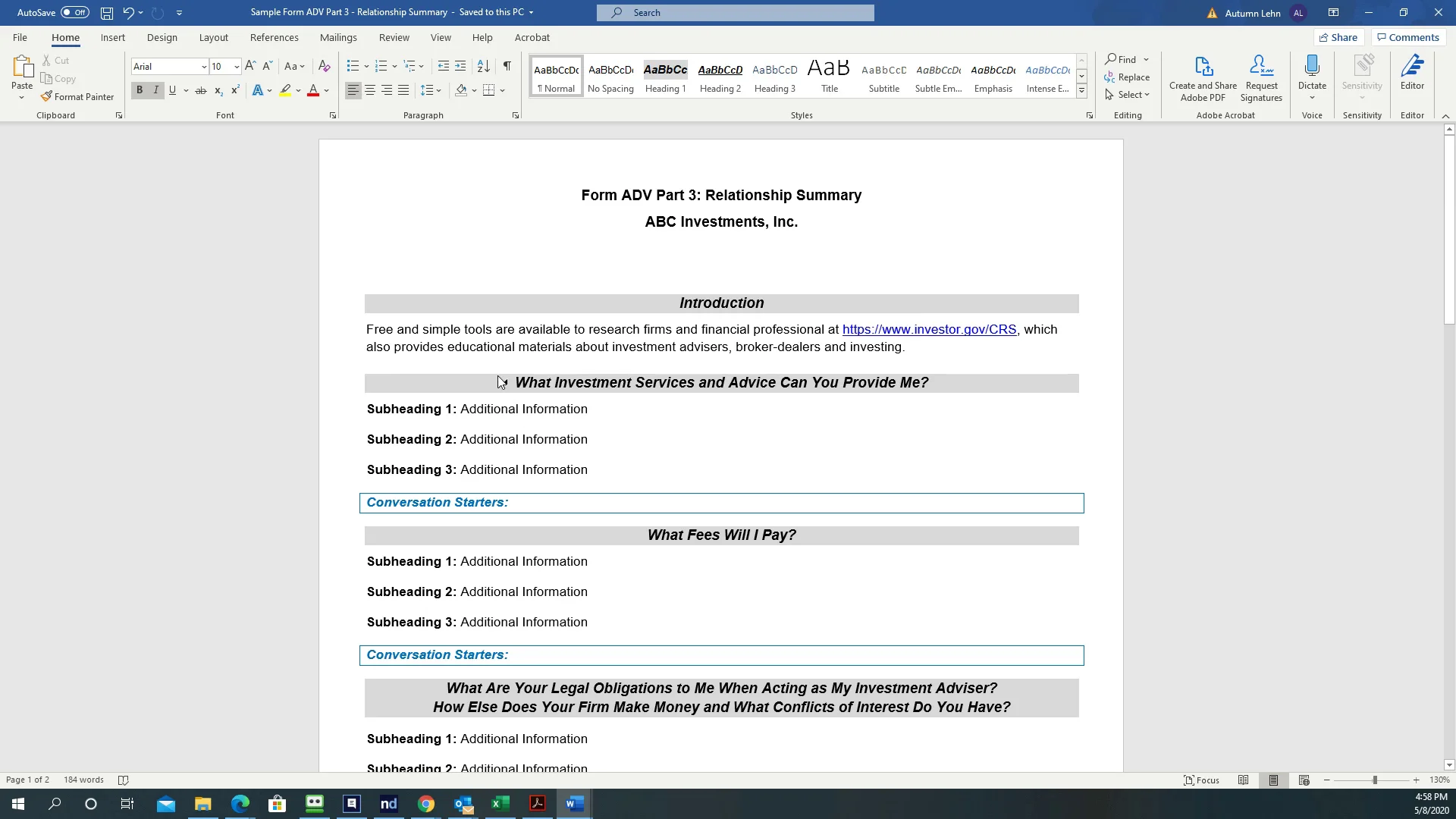Click the Clear All Formatting icon
This screenshot has height=819, width=1456.
pos(324,67)
